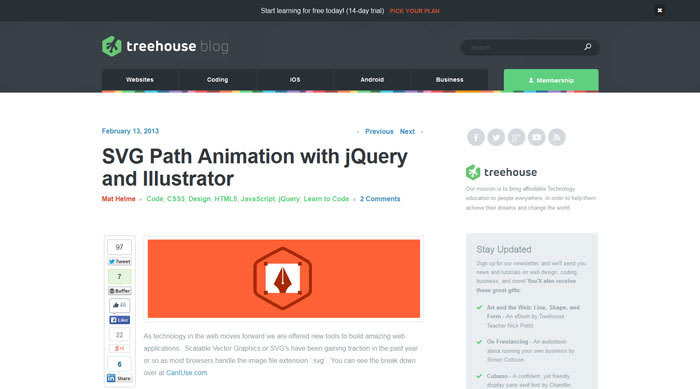
Task: Open the HTML5 category tag
Action: click(x=226, y=199)
